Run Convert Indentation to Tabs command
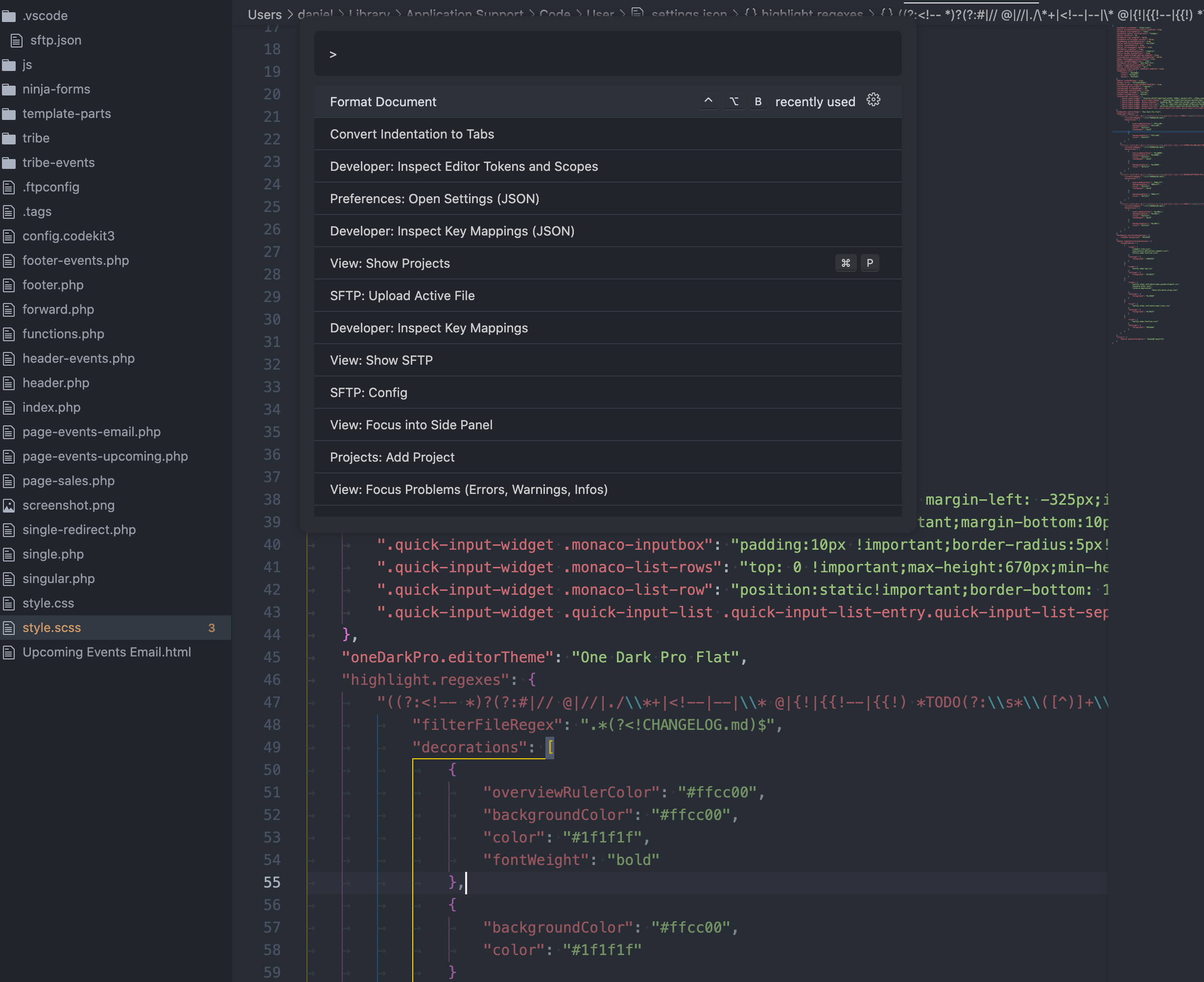The width and height of the screenshot is (1204, 982). [x=412, y=134]
